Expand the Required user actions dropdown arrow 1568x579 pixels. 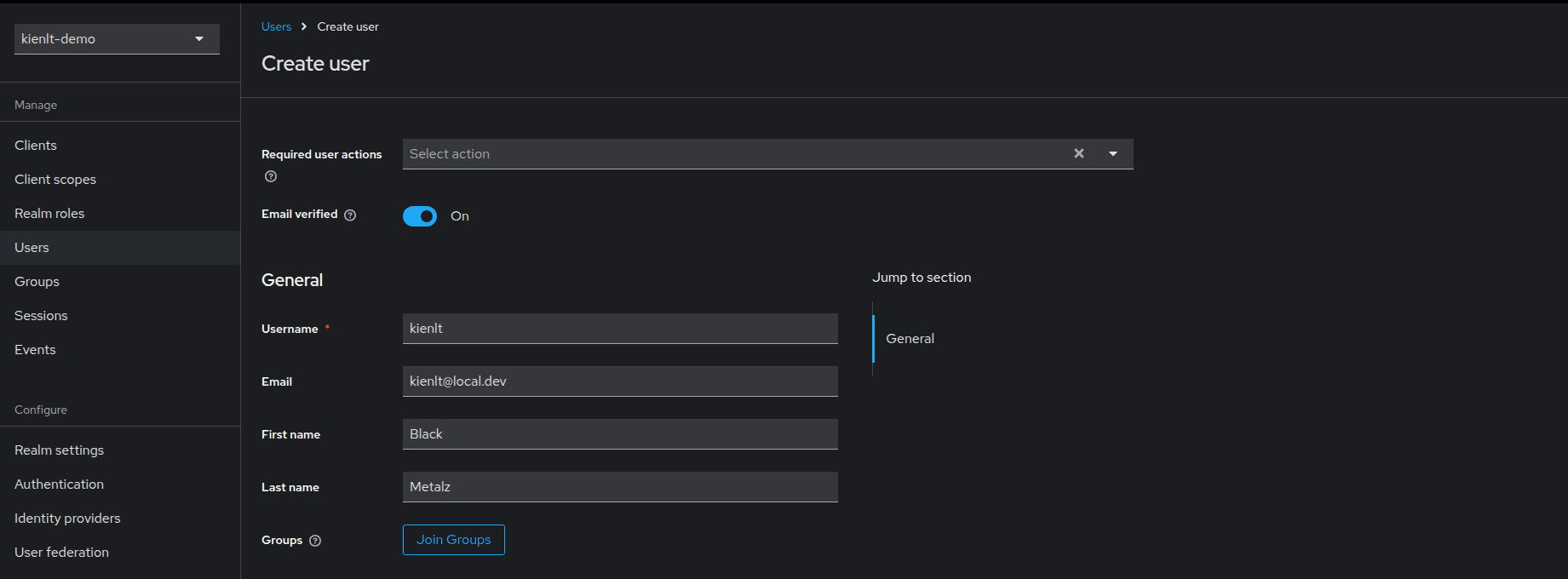click(x=1113, y=153)
